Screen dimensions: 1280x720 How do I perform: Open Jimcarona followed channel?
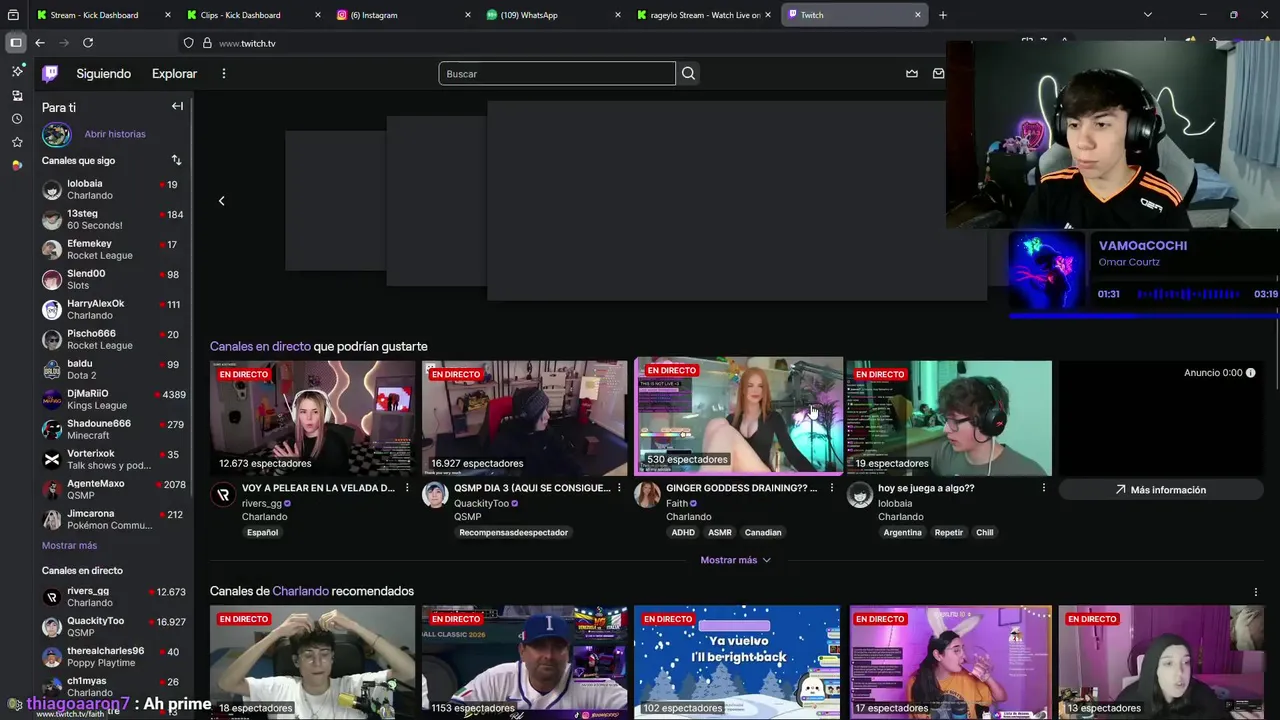point(113,519)
